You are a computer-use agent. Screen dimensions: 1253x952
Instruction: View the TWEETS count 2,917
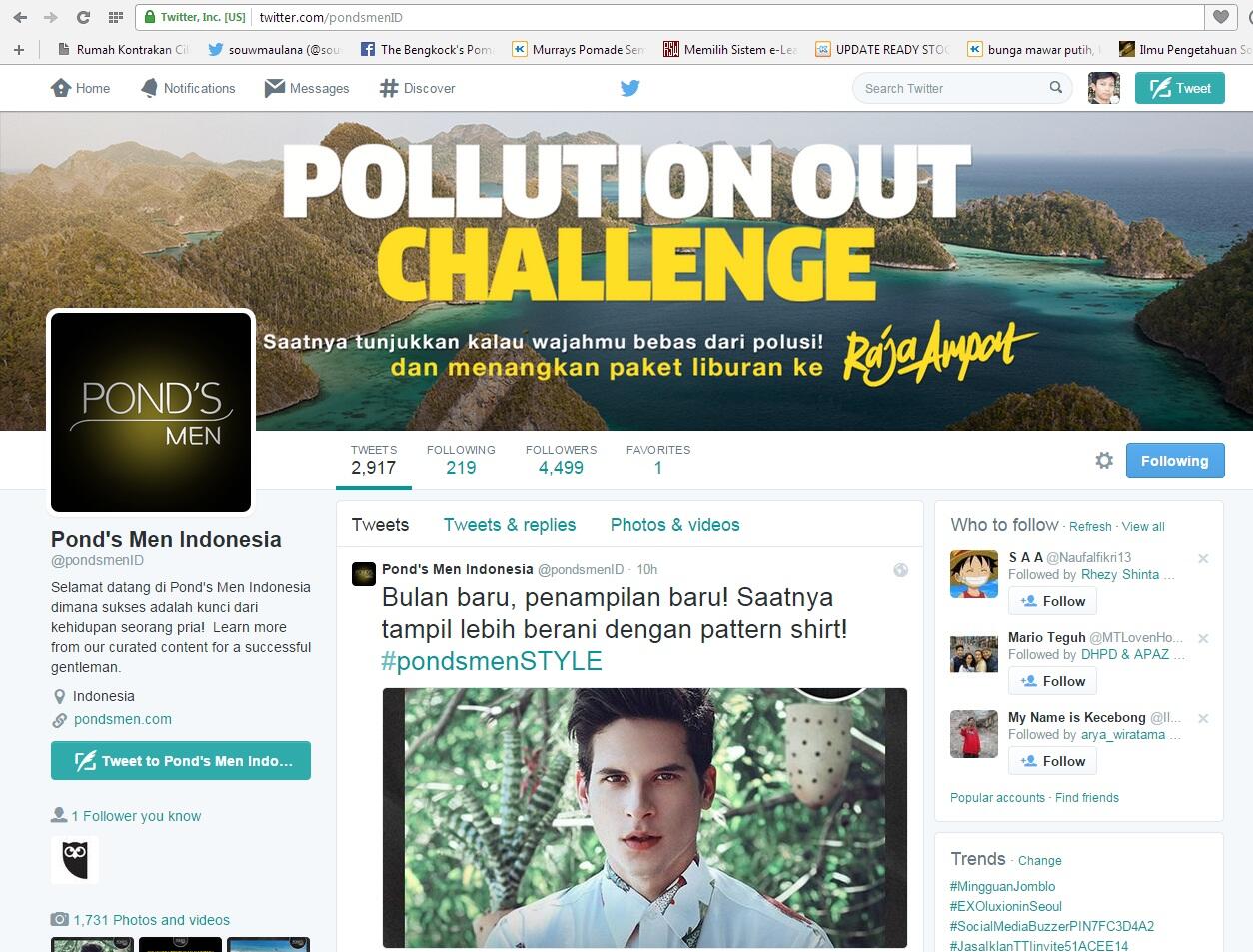(374, 460)
